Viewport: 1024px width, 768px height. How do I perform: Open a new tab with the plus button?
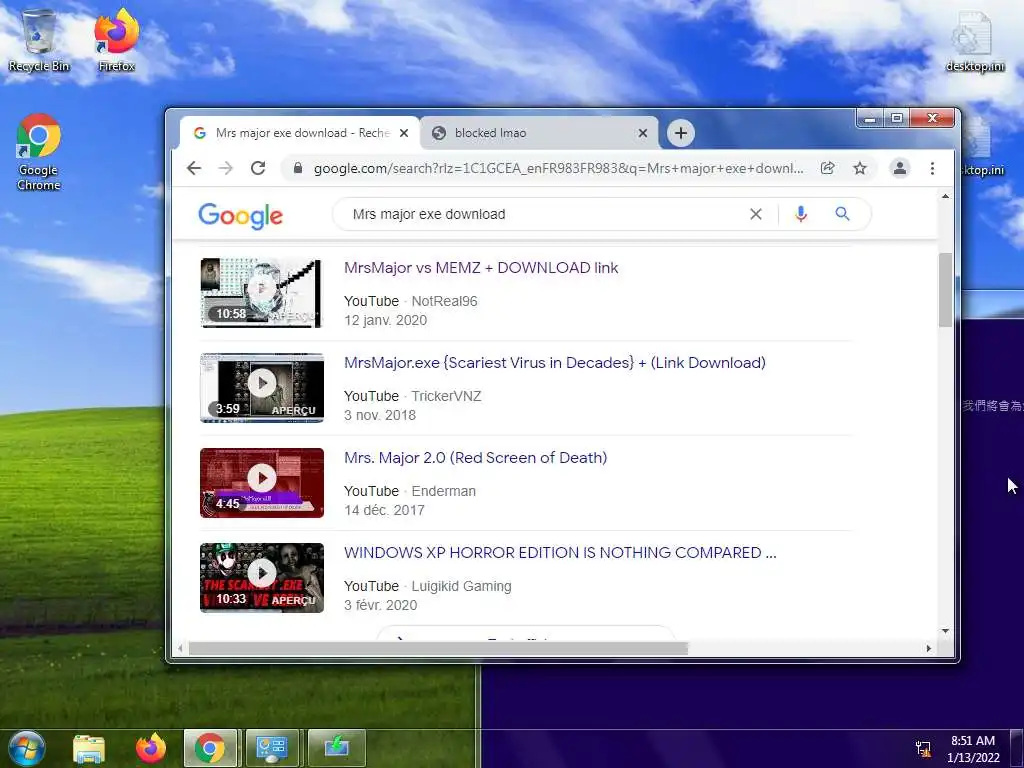pos(680,133)
